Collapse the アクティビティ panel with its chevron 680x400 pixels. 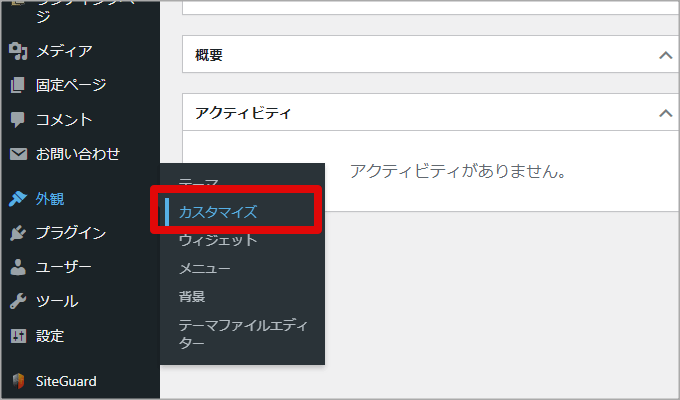click(x=666, y=113)
